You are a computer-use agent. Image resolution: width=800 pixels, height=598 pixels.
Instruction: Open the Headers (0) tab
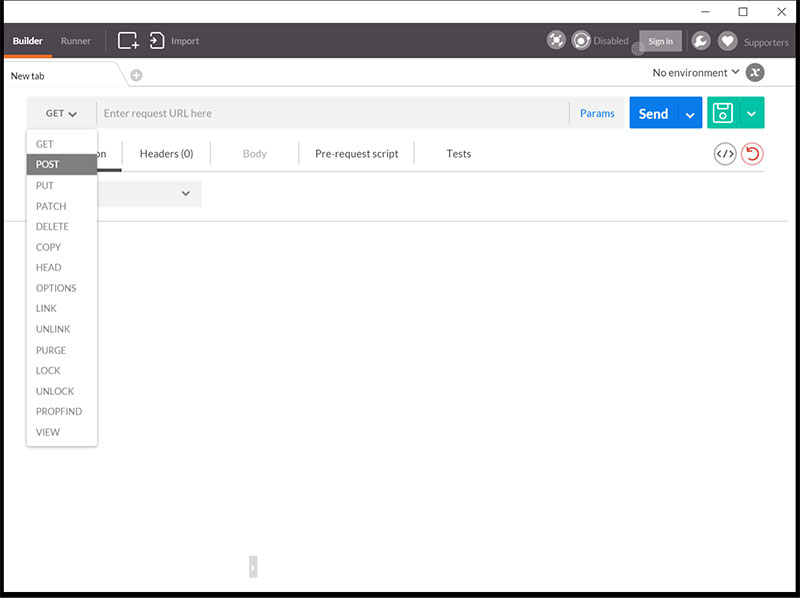(166, 154)
